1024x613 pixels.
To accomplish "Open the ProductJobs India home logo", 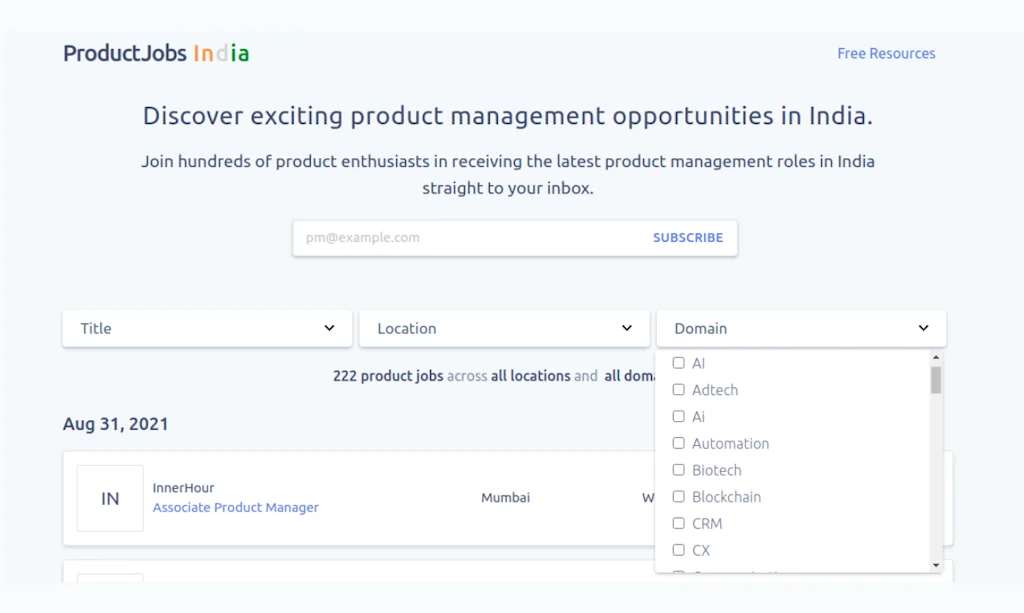I will tap(156, 54).
